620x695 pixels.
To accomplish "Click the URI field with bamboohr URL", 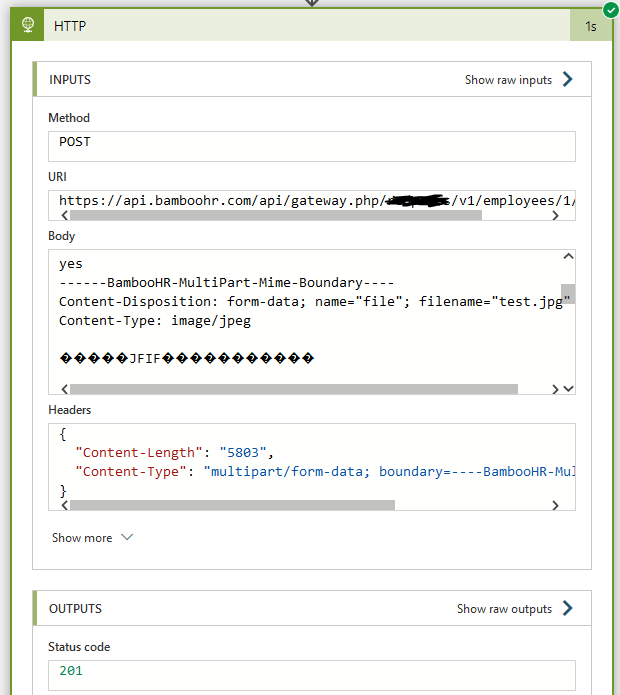I will (311, 200).
